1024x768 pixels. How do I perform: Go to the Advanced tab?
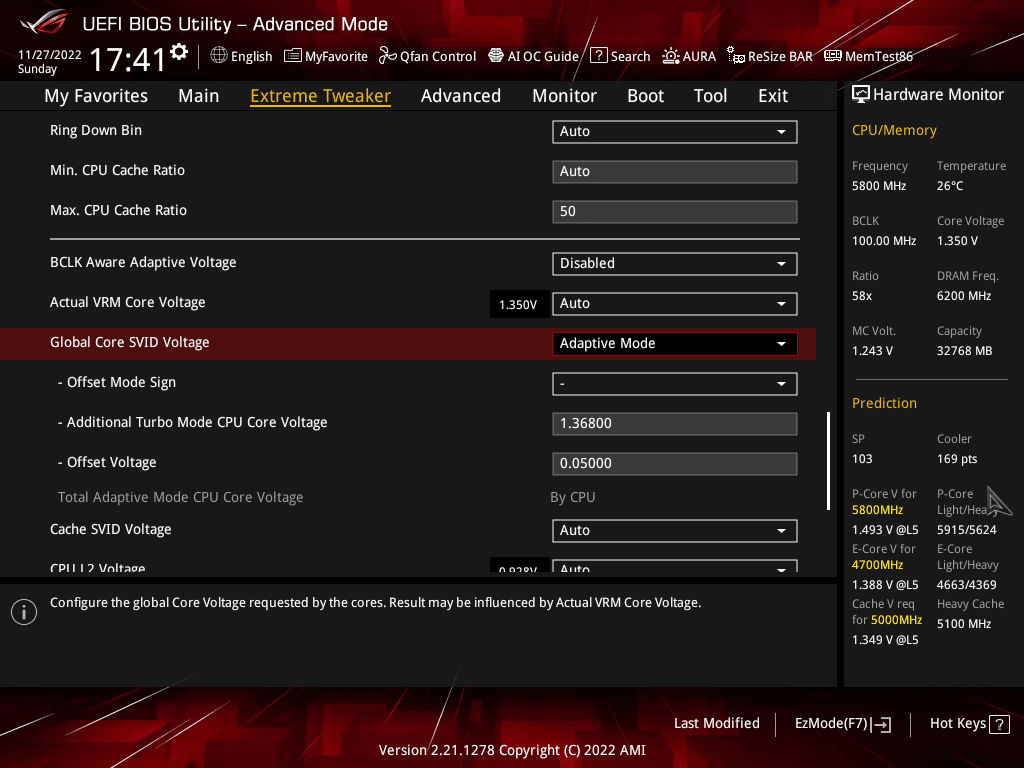[x=461, y=96]
